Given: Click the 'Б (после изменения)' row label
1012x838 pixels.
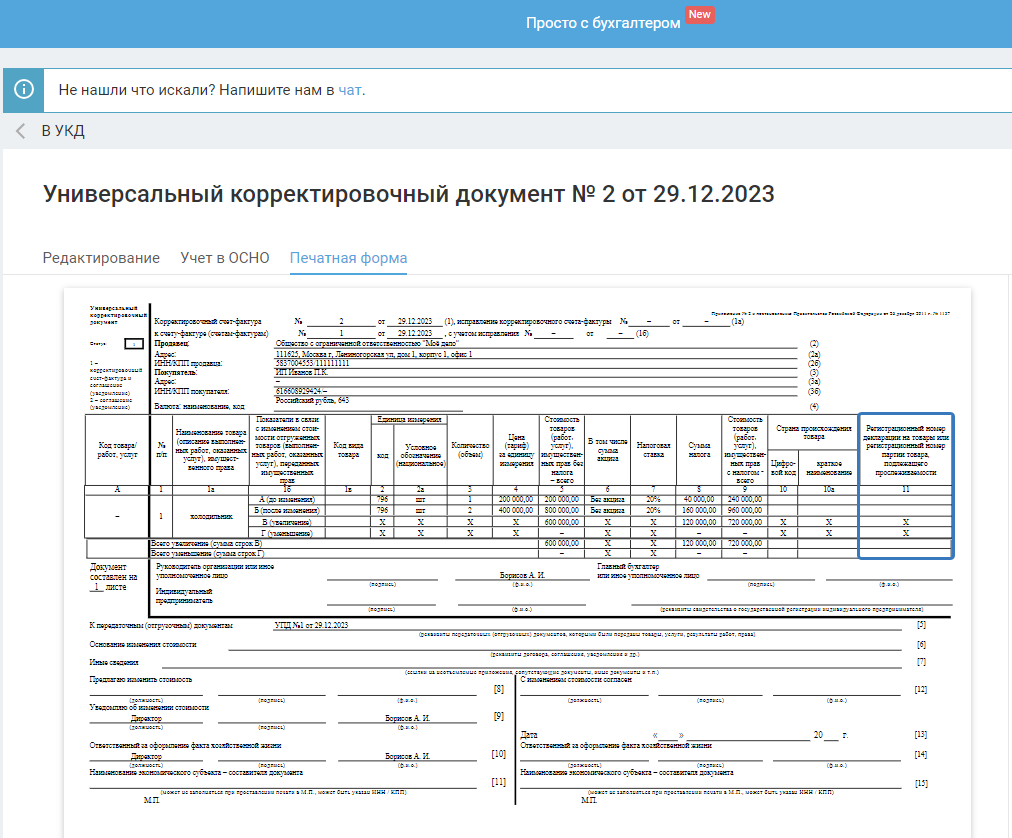Looking at the screenshot, I should tap(287, 510).
